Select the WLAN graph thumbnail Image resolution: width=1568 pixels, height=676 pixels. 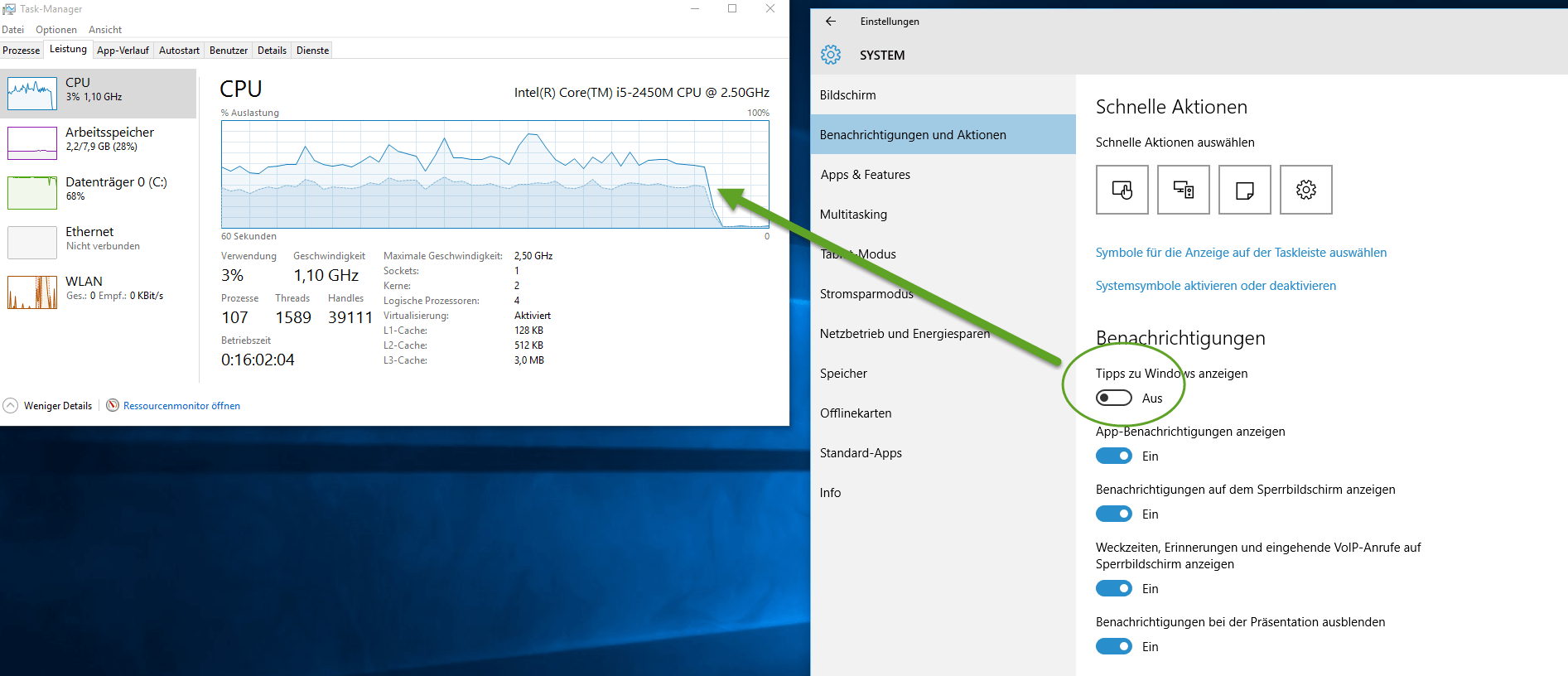coord(32,292)
